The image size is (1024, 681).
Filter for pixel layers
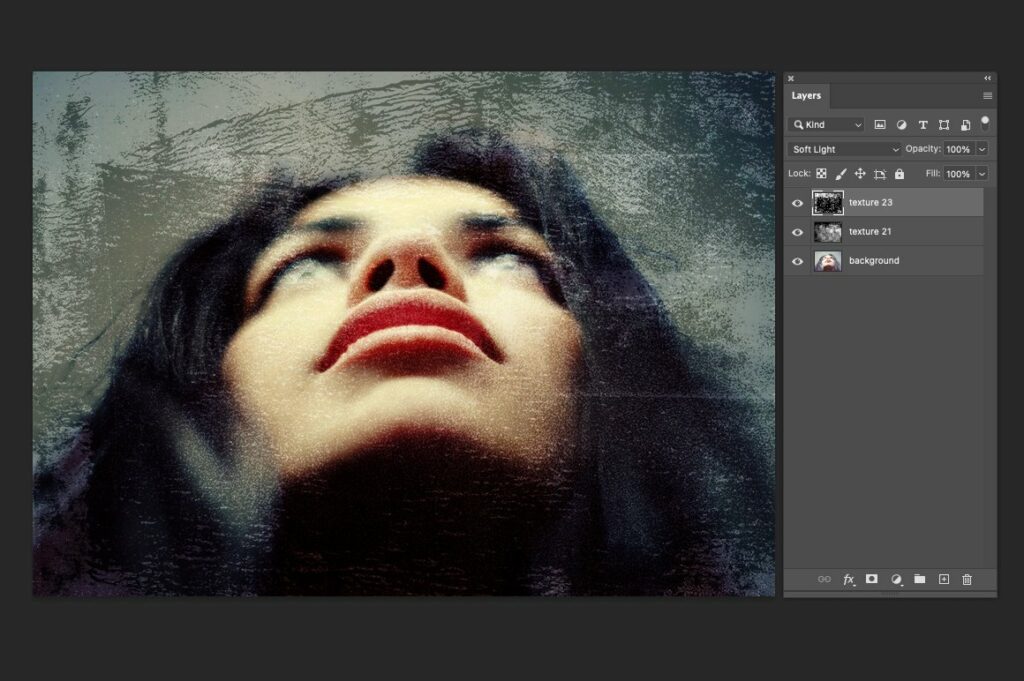tap(880, 125)
